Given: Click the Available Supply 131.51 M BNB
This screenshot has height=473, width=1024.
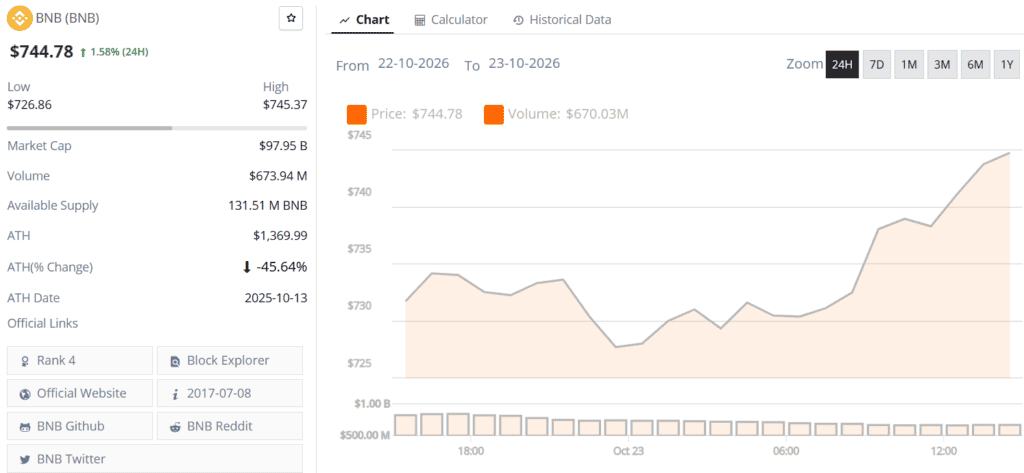Looking at the screenshot, I should [x=268, y=205].
